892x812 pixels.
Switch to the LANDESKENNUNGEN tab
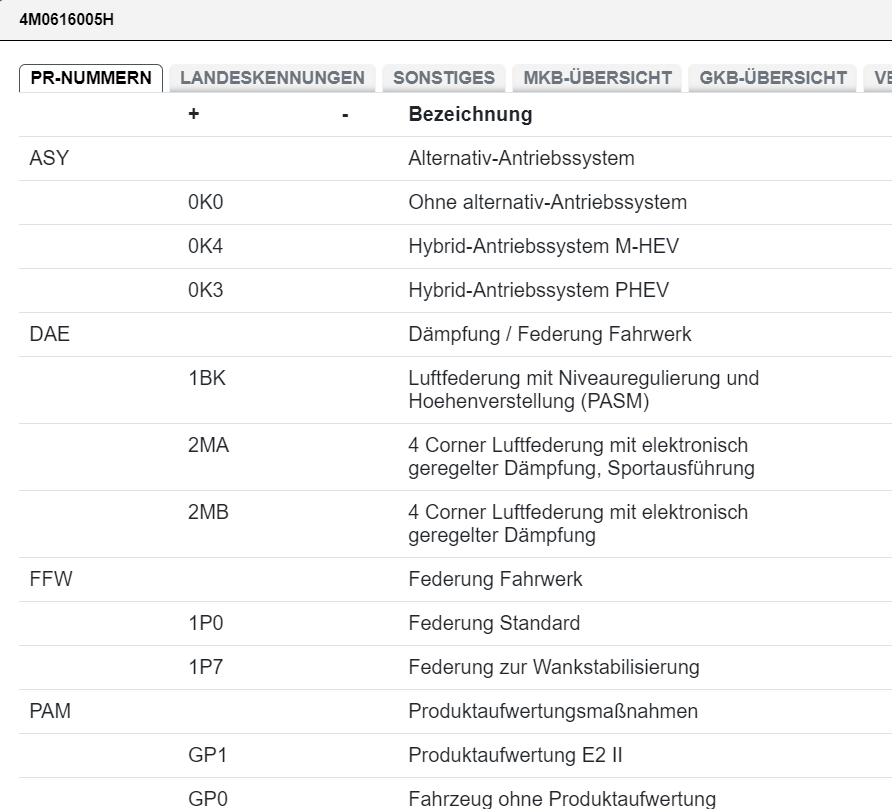[272, 78]
